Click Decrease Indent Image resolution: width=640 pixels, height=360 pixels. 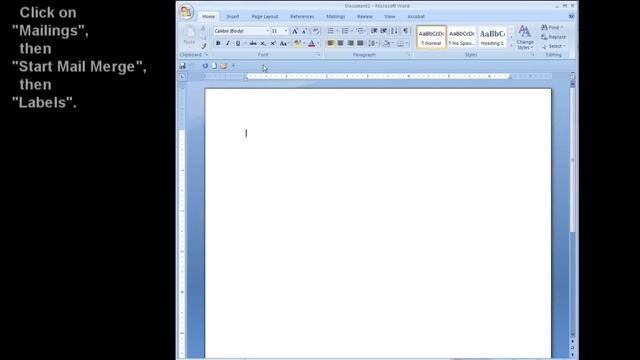pyautogui.click(x=374, y=31)
